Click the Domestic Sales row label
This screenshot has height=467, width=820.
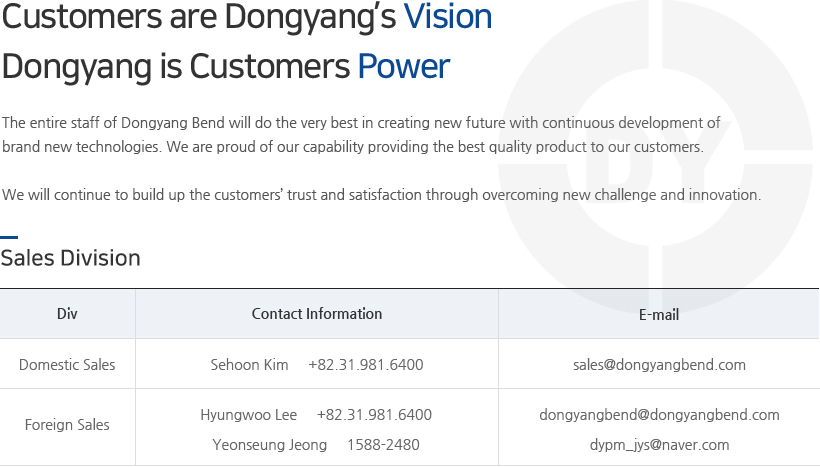[x=67, y=365]
